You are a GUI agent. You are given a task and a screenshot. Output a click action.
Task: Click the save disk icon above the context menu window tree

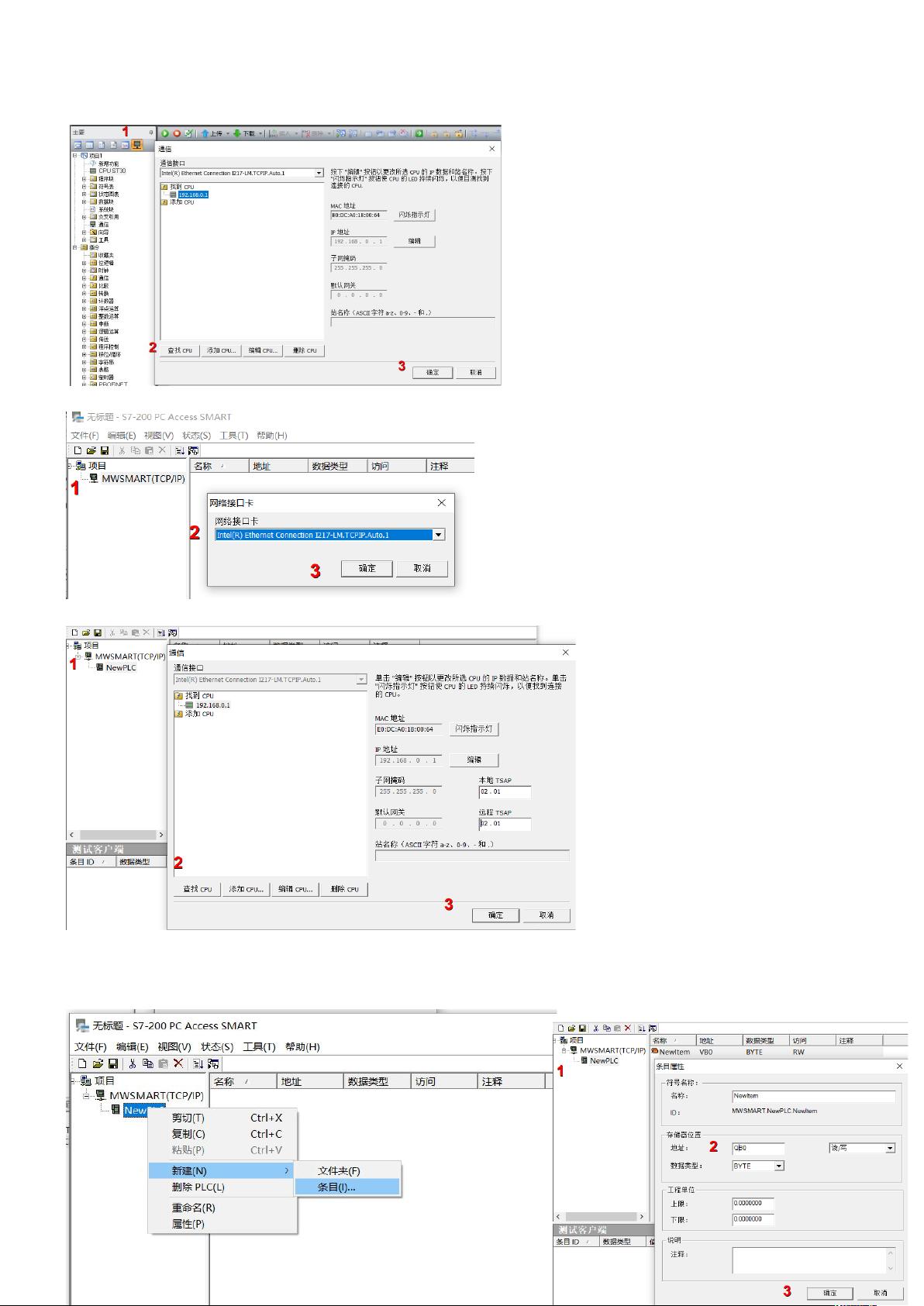tap(113, 1064)
